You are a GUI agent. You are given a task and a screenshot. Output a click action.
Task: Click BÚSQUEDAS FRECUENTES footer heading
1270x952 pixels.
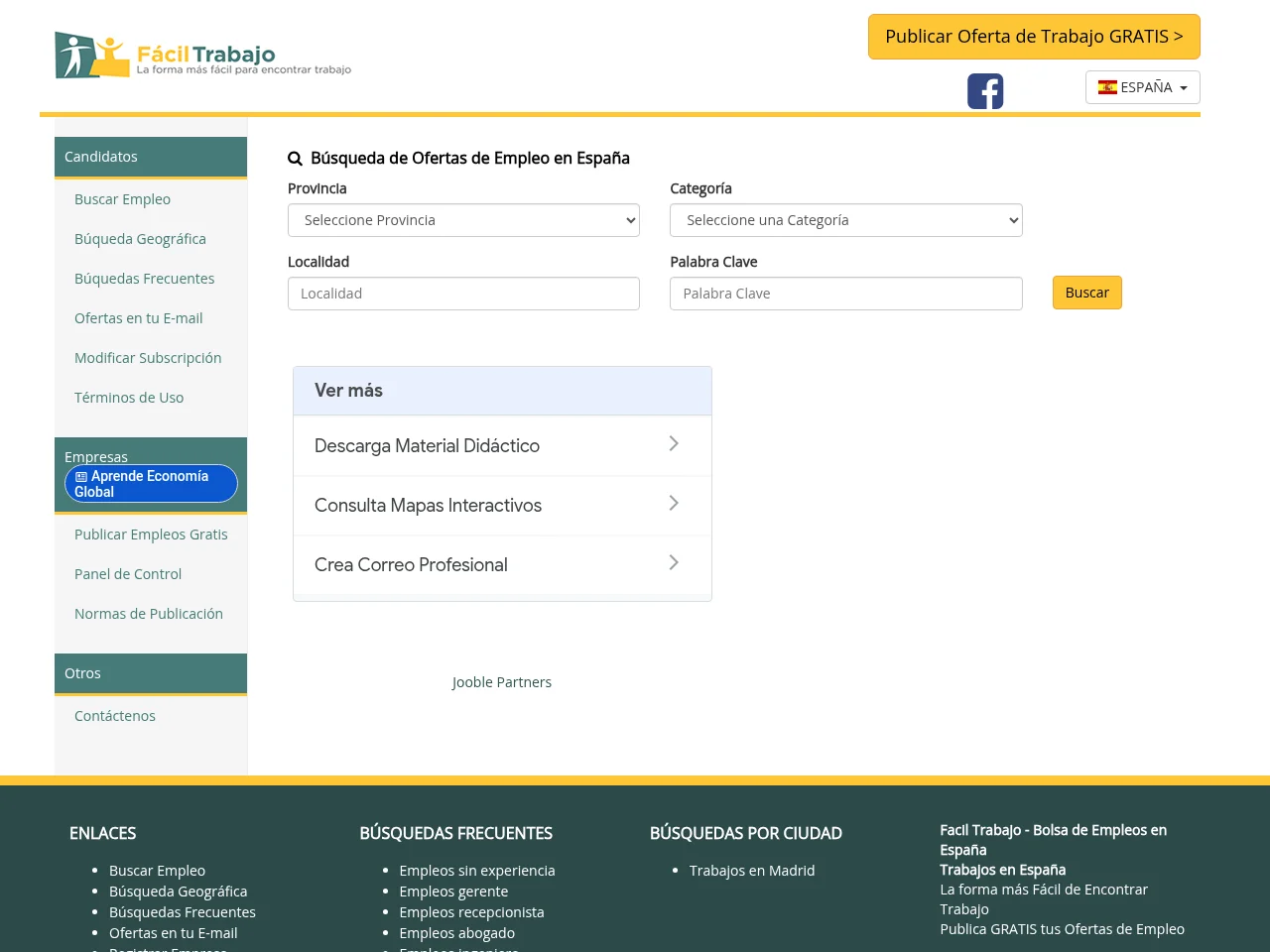(455, 834)
